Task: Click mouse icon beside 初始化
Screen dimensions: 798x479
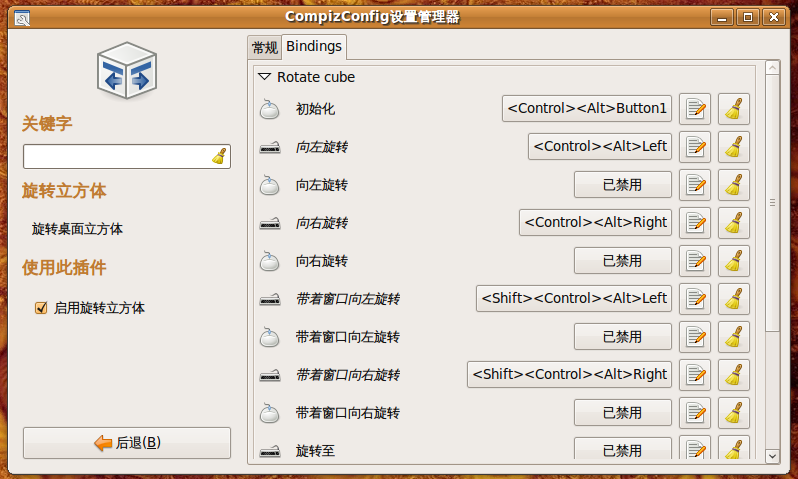Action: [269, 109]
